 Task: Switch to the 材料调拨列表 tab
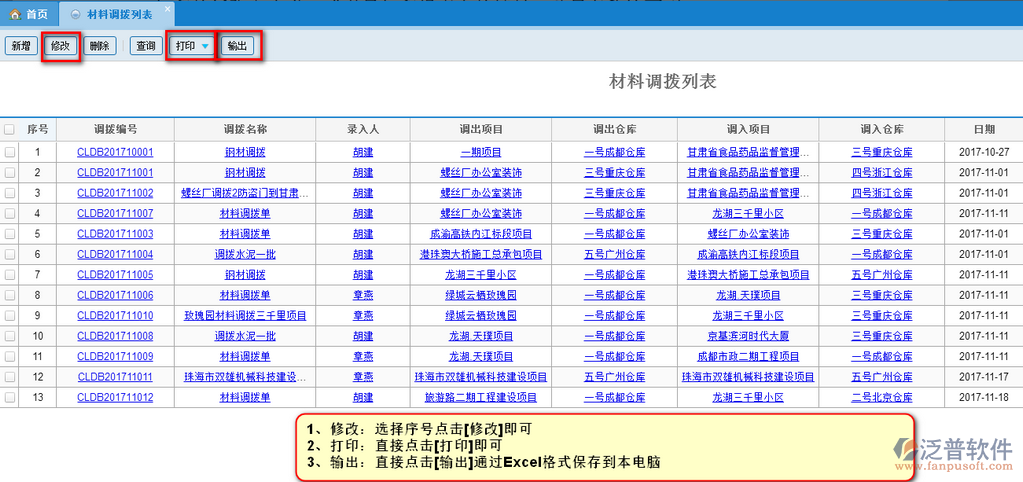tap(119, 15)
